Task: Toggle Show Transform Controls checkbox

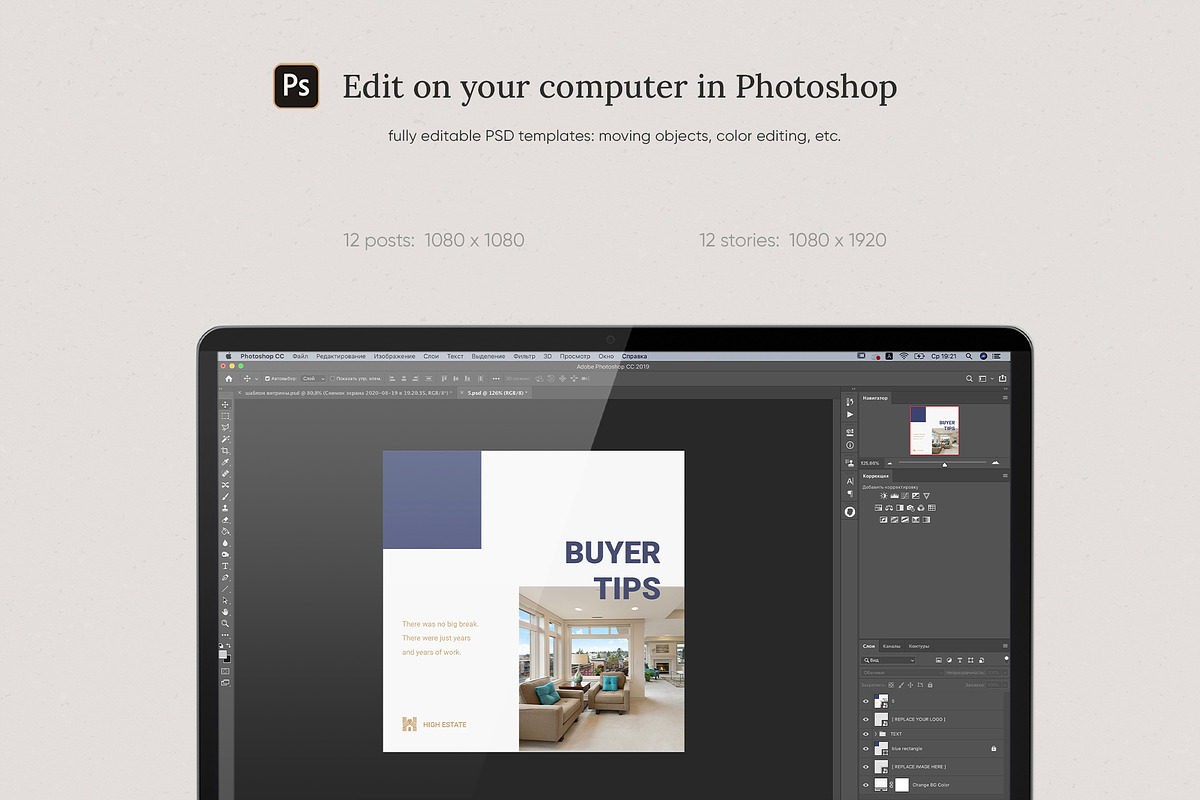Action: 332,379
